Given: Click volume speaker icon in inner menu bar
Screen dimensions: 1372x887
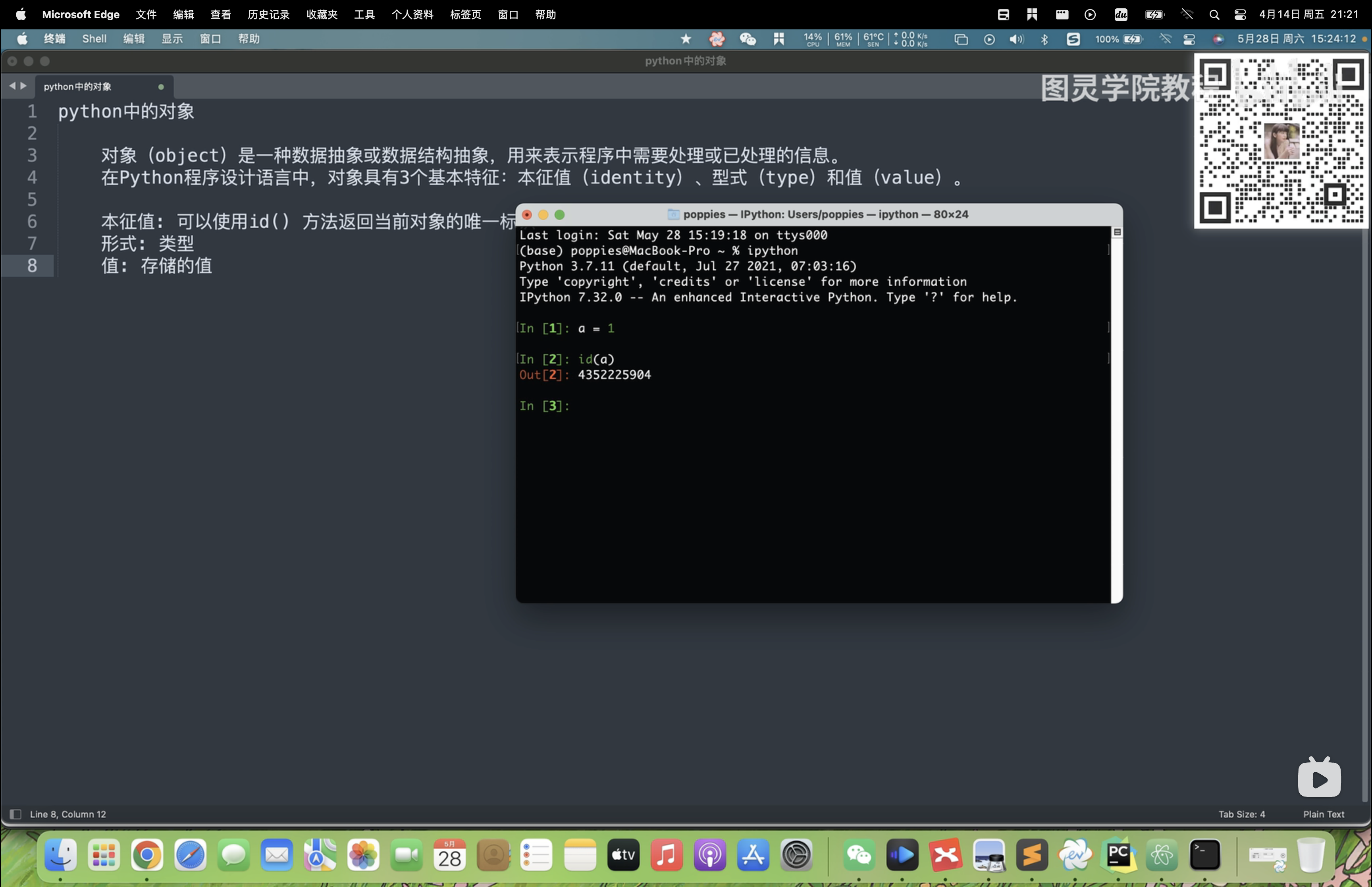Looking at the screenshot, I should coord(1017,39).
